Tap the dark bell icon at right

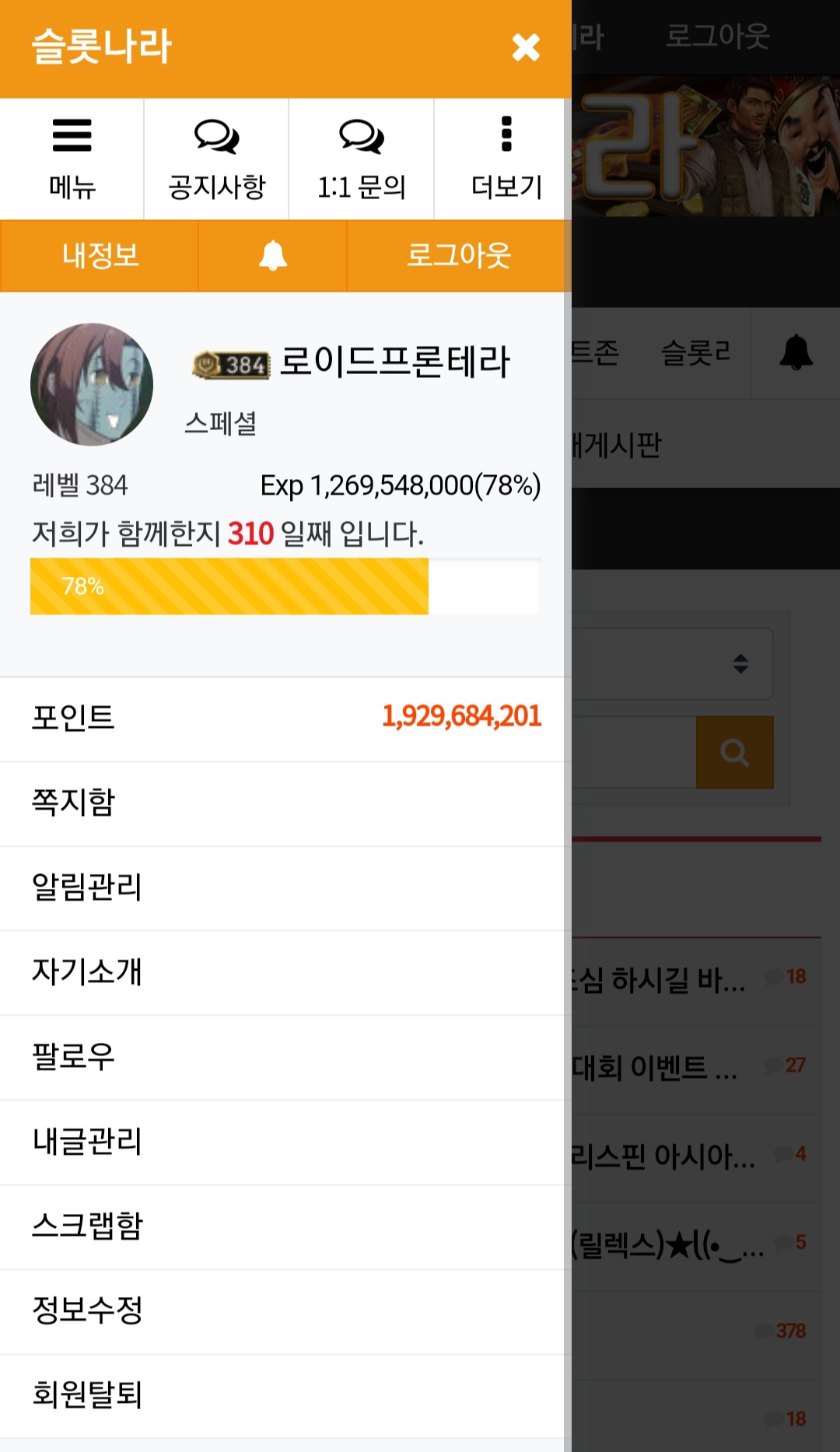click(796, 352)
